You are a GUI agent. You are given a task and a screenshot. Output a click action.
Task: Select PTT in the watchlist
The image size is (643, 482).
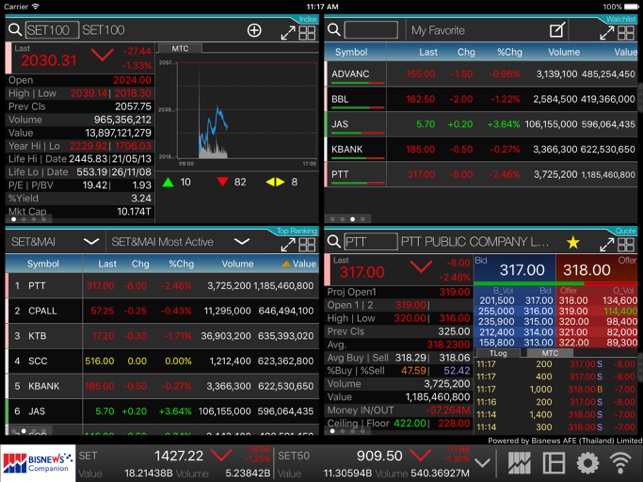click(481, 174)
